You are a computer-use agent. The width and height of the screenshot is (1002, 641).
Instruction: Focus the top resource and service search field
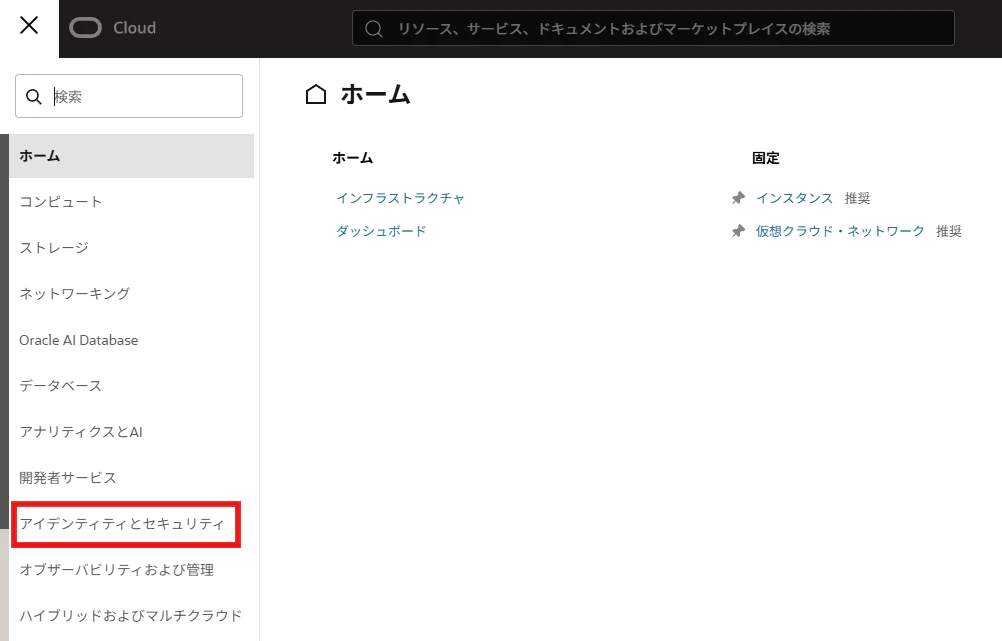coord(653,28)
